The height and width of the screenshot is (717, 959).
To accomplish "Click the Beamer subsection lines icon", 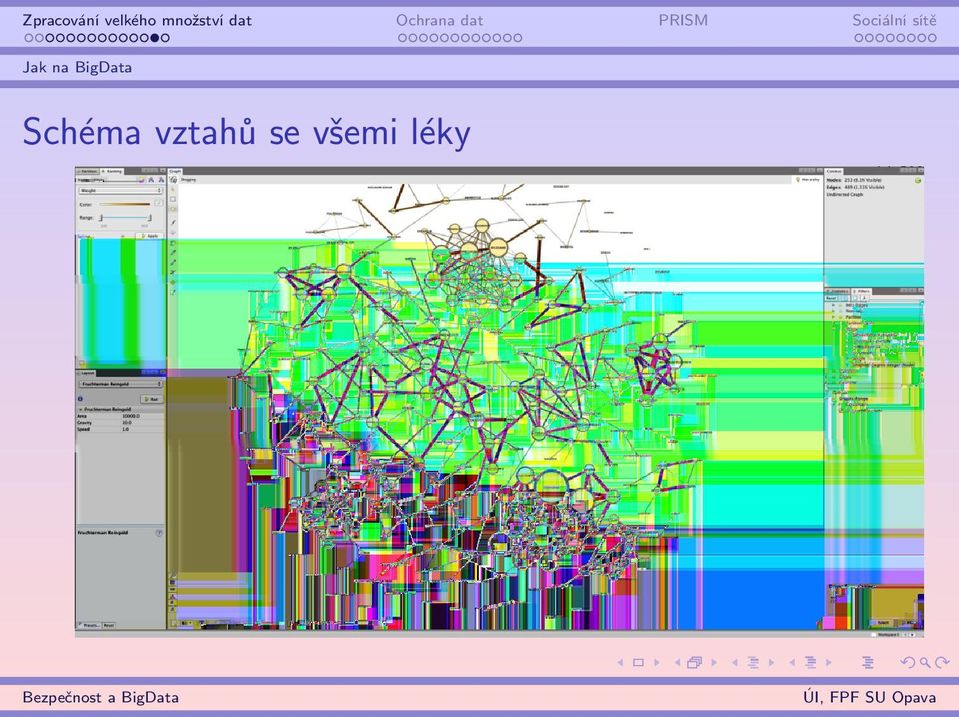I will click(x=754, y=663).
